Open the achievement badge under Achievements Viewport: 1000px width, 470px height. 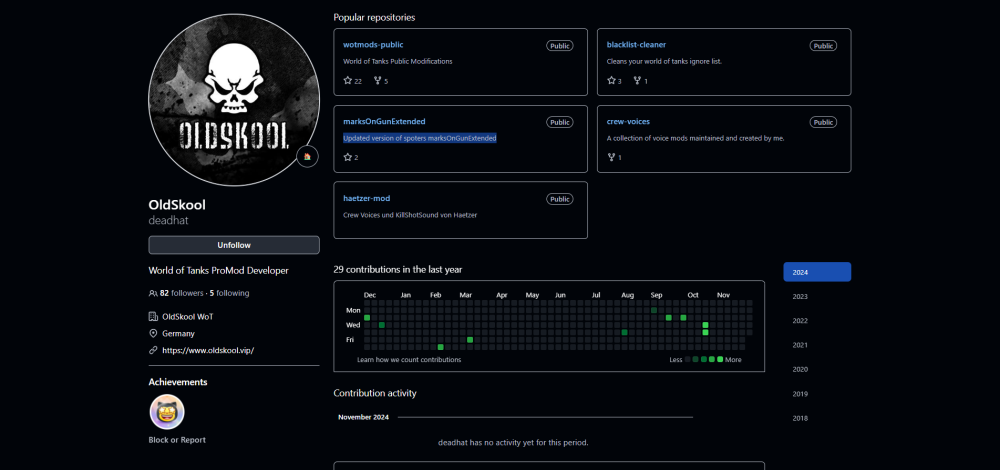coord(167,412)
